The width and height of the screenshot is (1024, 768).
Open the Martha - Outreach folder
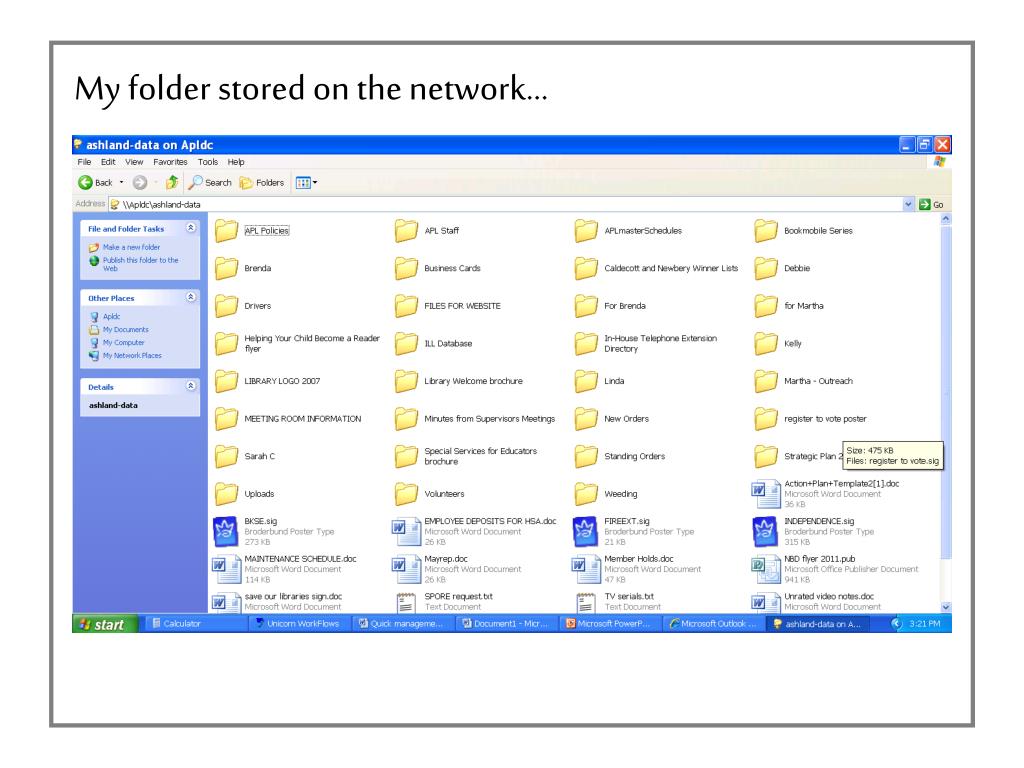click(804, 381)
